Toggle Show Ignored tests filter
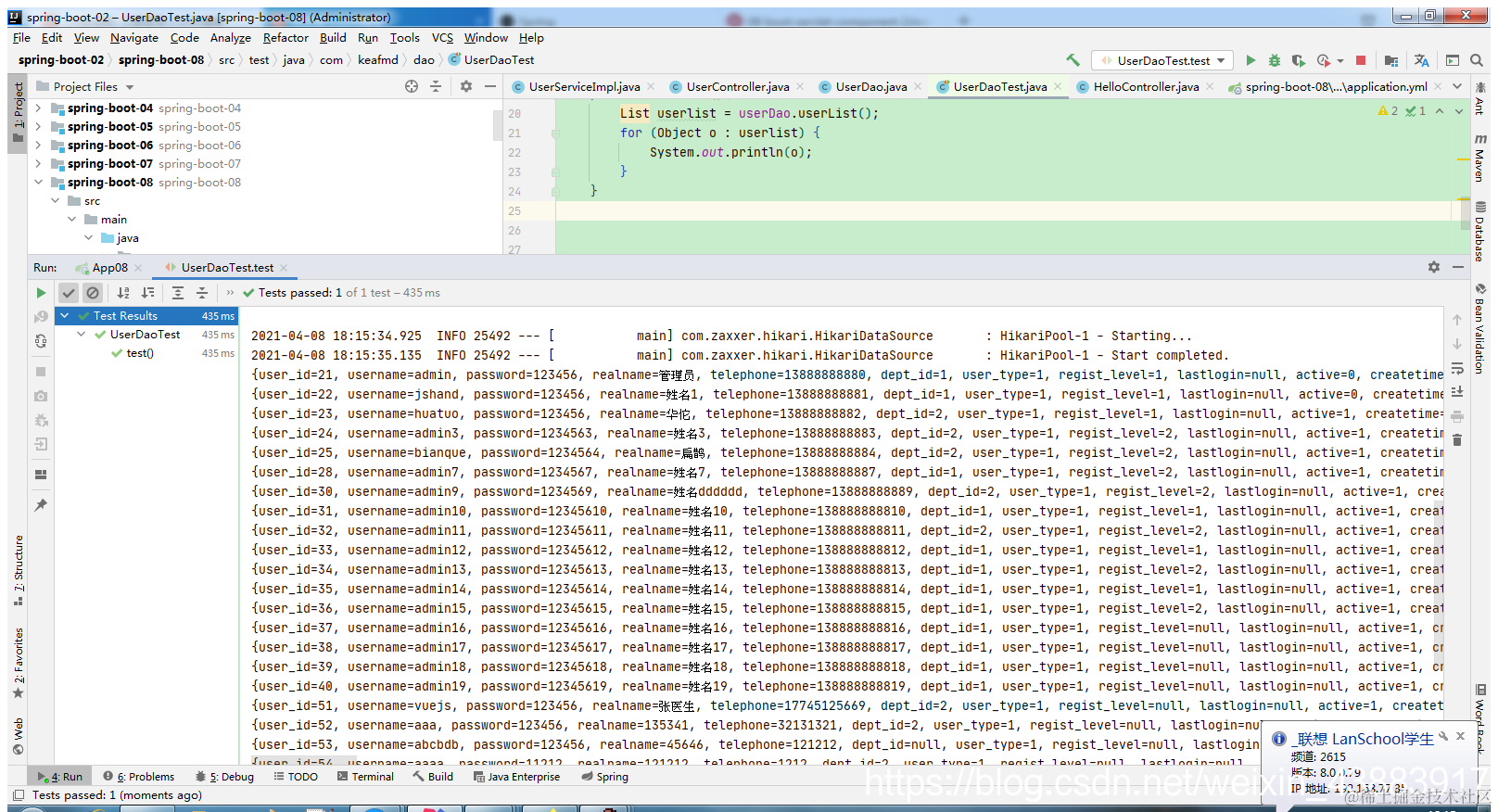The width and height of the screenshot is (1498, 812). click(93, 293)
